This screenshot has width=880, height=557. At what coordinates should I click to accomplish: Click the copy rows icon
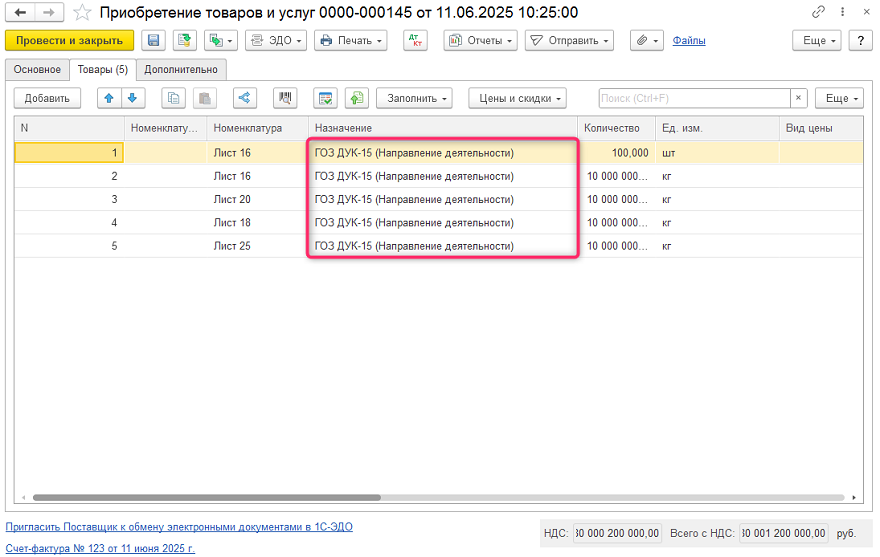[175, 98]
